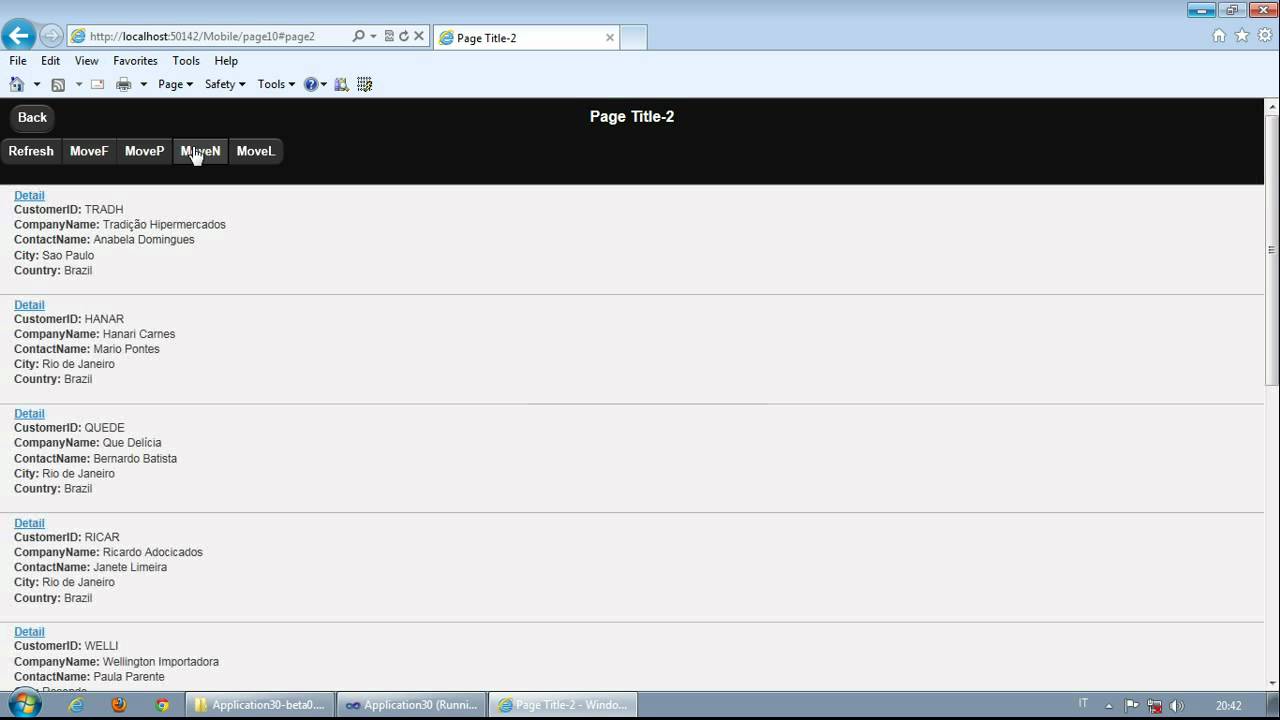Click the network tray icon
Viewport: 1280px width, 720px height.
pos(1155,705)
